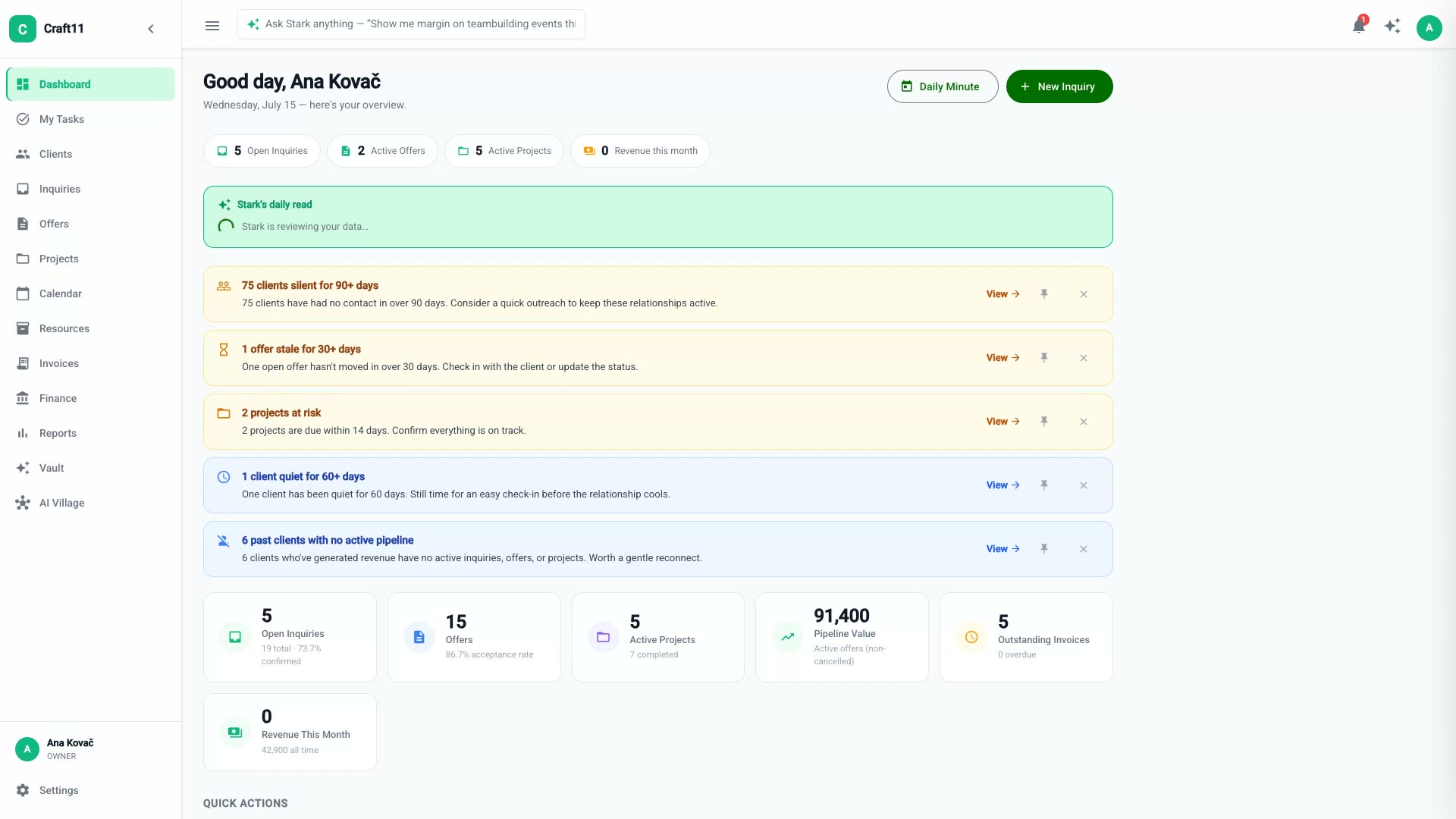Pin the 6 past clients alert
Viewport: 1456px width, 819px height.
coord(1044,549)
